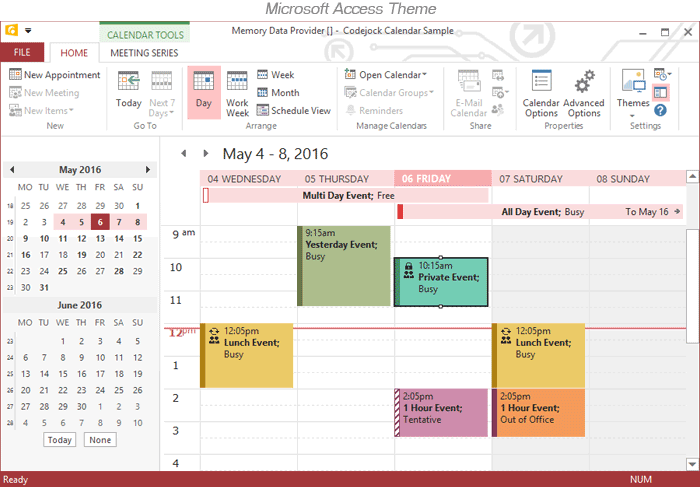Select May 19 in the mini calendar

[x=81, y=255]
